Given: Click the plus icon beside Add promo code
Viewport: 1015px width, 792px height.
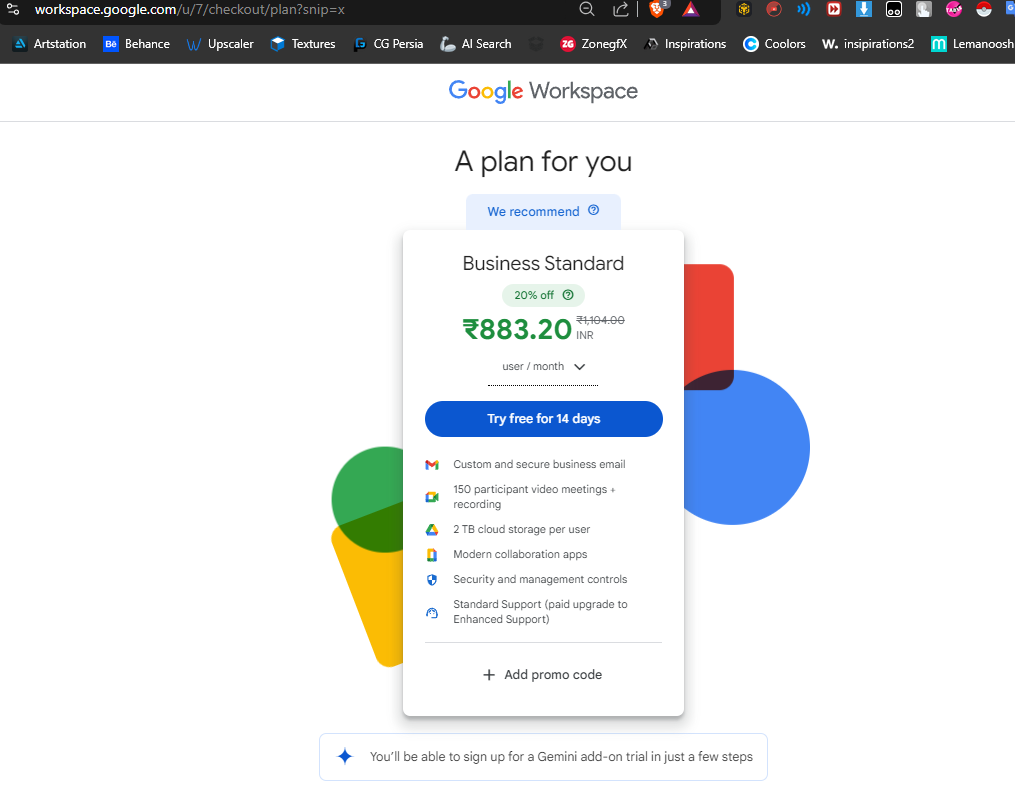Looking at the screenshot, I should 489,675.
